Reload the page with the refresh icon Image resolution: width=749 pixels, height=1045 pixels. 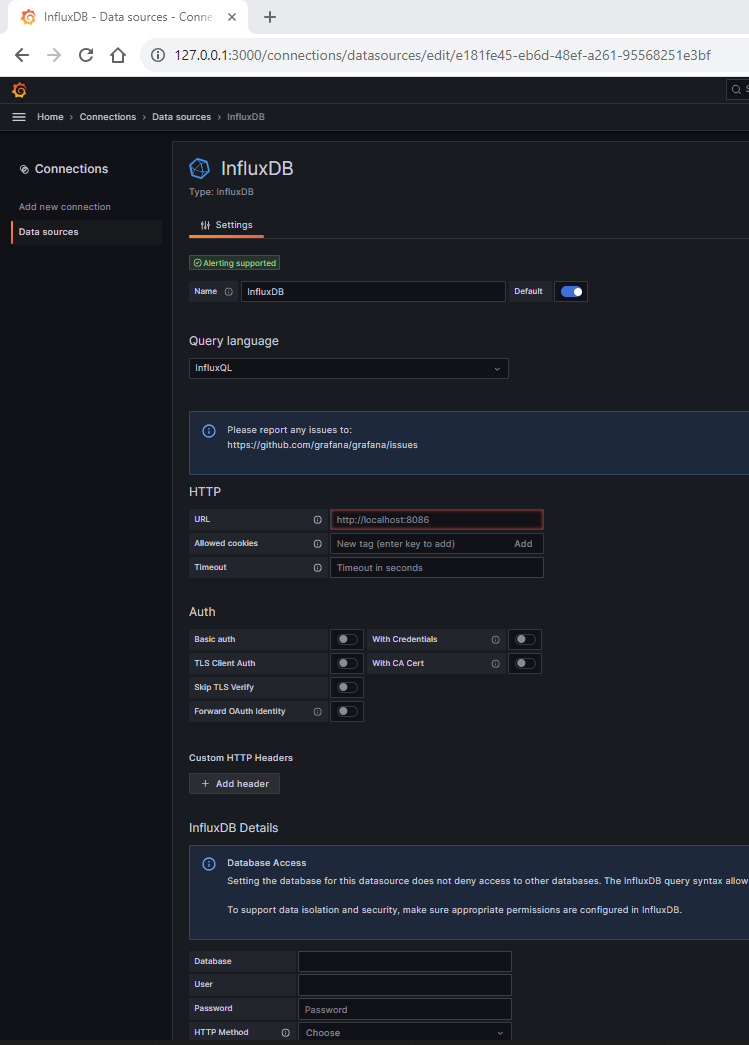tap(86, 55)
